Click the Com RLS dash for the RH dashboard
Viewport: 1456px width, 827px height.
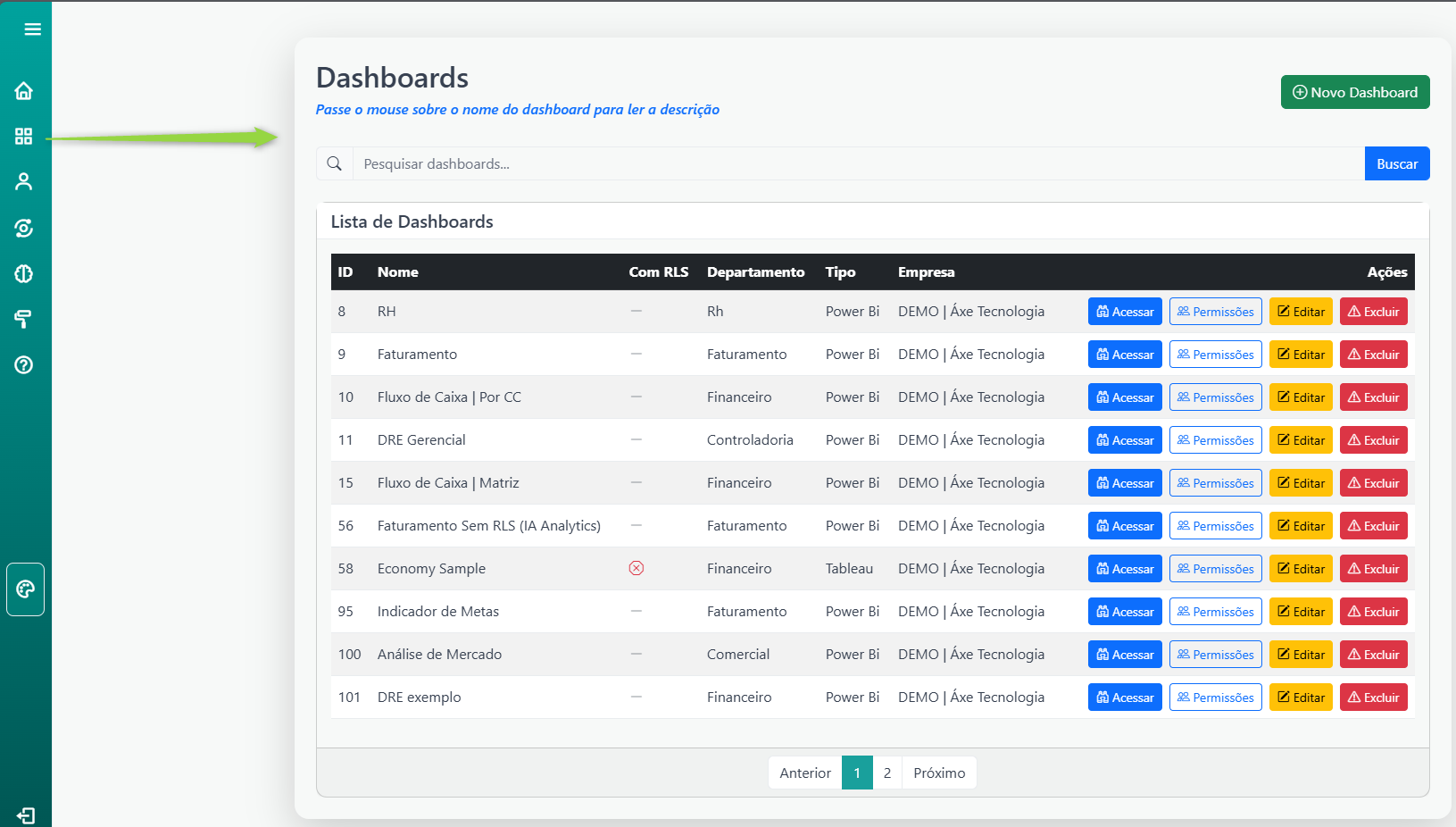click(x=636, y=311)
